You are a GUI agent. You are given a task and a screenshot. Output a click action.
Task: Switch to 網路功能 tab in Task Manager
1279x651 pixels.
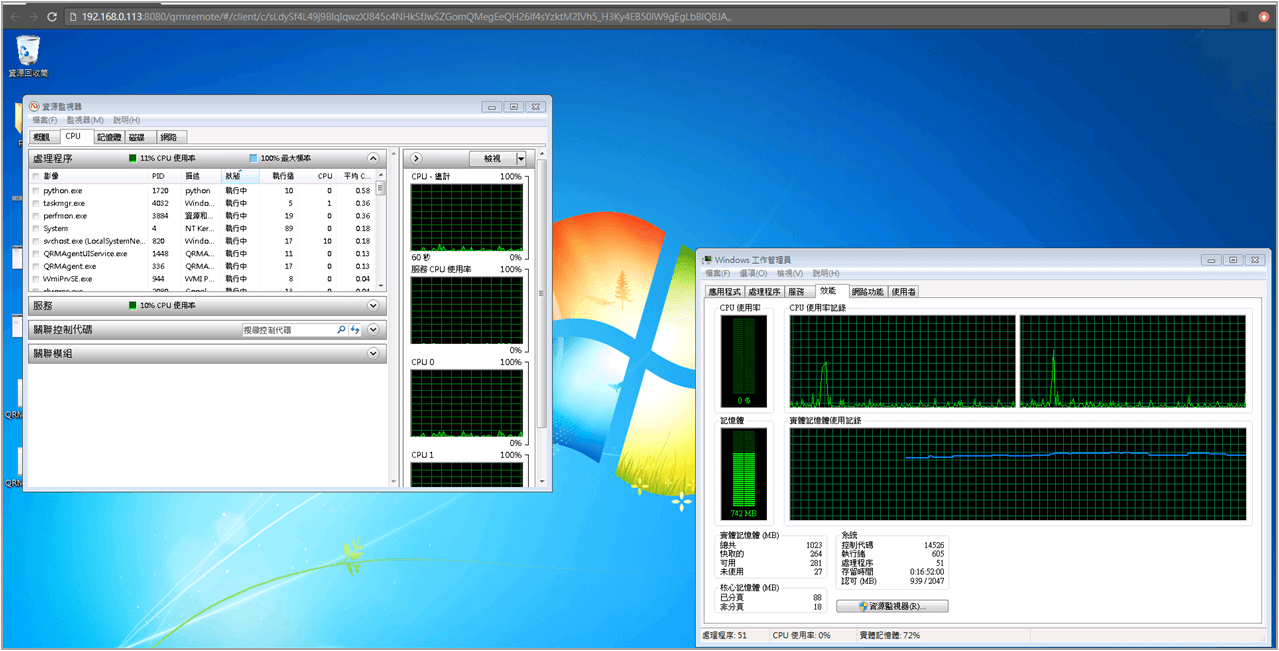click(867, 292)
